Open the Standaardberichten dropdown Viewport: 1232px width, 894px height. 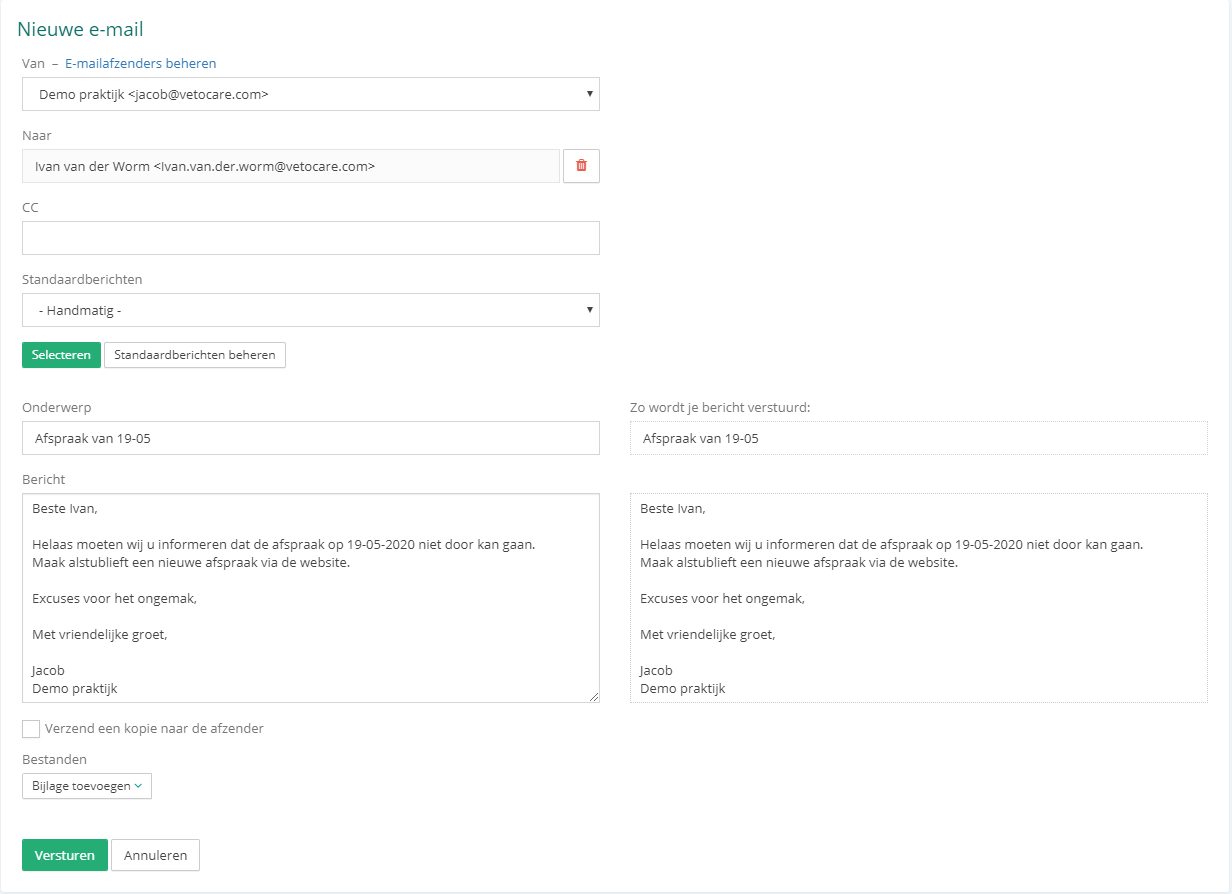(x=311, y=310)
